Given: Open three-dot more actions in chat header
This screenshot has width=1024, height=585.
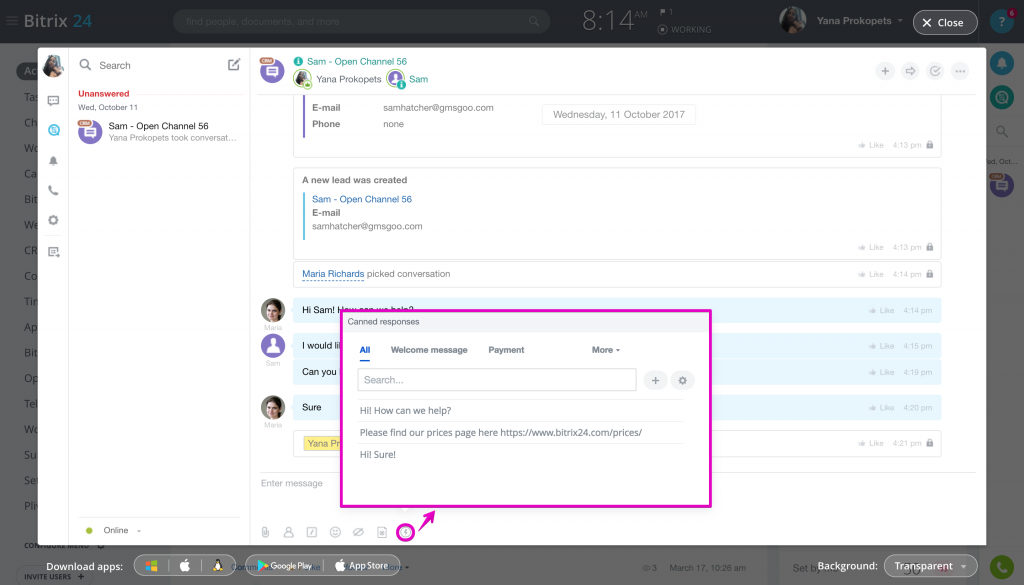Looking at the screenshot, I should (960, 71).
